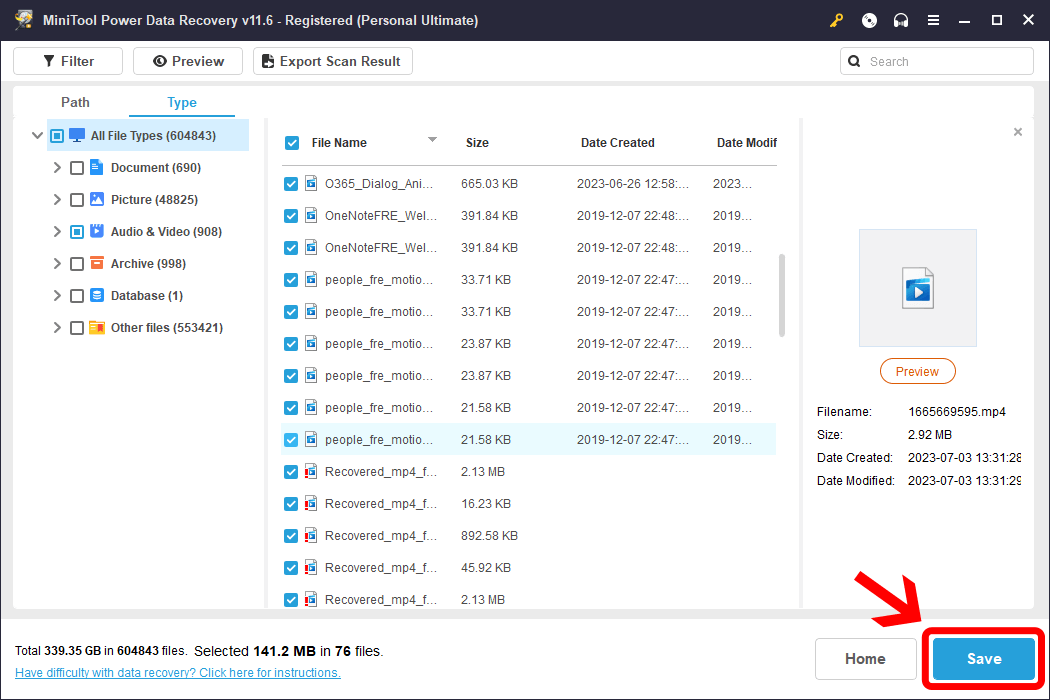
Task: Check the Document category checkbox
Action: point(77,168)
